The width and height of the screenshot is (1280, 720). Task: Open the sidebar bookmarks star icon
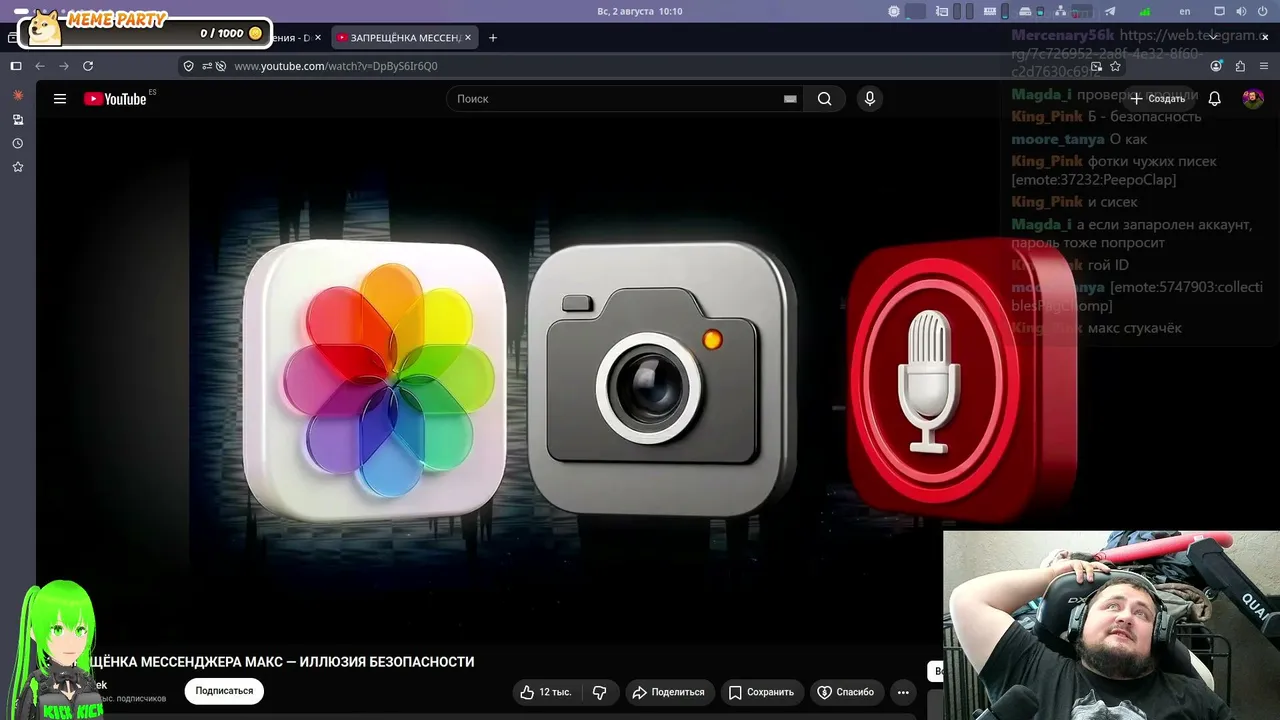point(17,167)
